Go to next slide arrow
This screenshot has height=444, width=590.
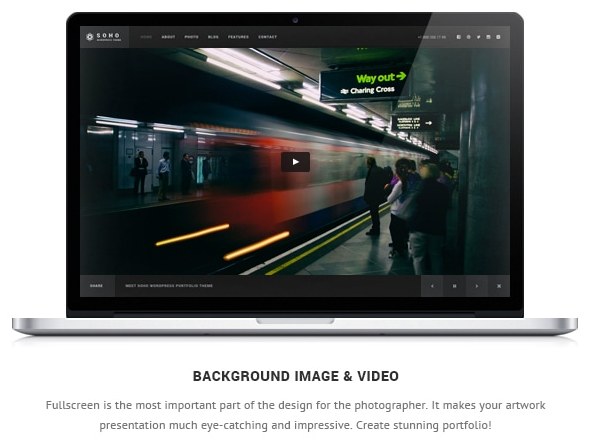[x=477, y=286]
